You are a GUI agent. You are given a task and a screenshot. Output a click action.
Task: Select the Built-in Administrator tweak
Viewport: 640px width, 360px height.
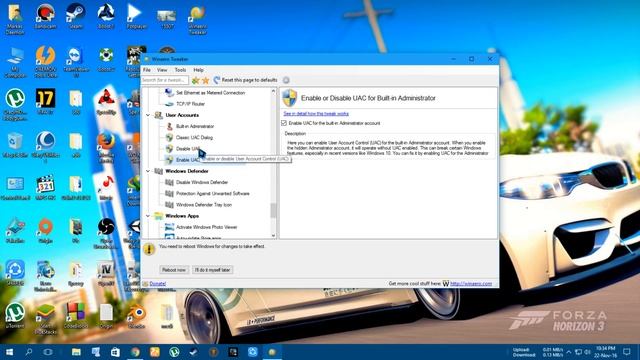(195, 127)
